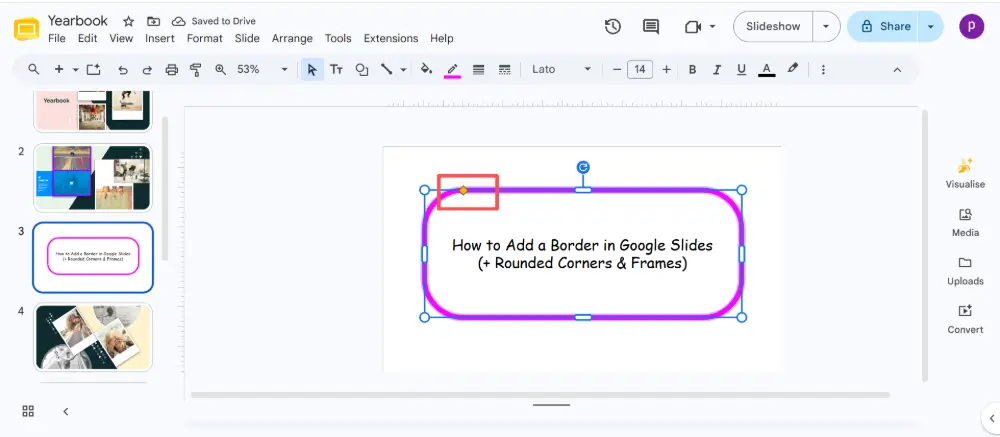This screenshot has width=1000, height=437.
Task: Open the Lato font dropdown
Action: (x=562, y=70)
